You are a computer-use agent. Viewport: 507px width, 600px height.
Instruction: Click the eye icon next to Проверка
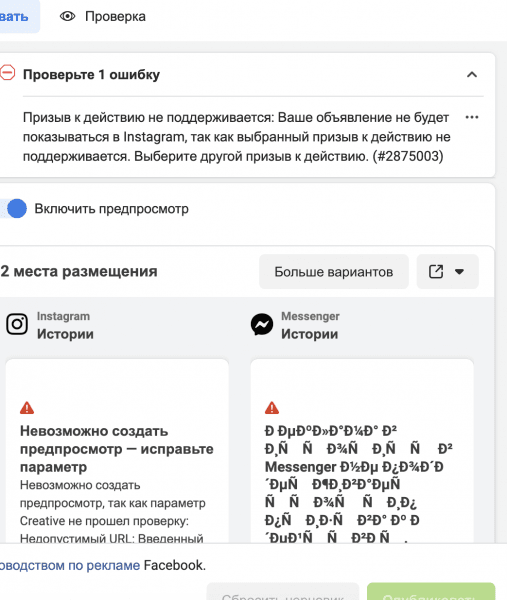(67, 16)
